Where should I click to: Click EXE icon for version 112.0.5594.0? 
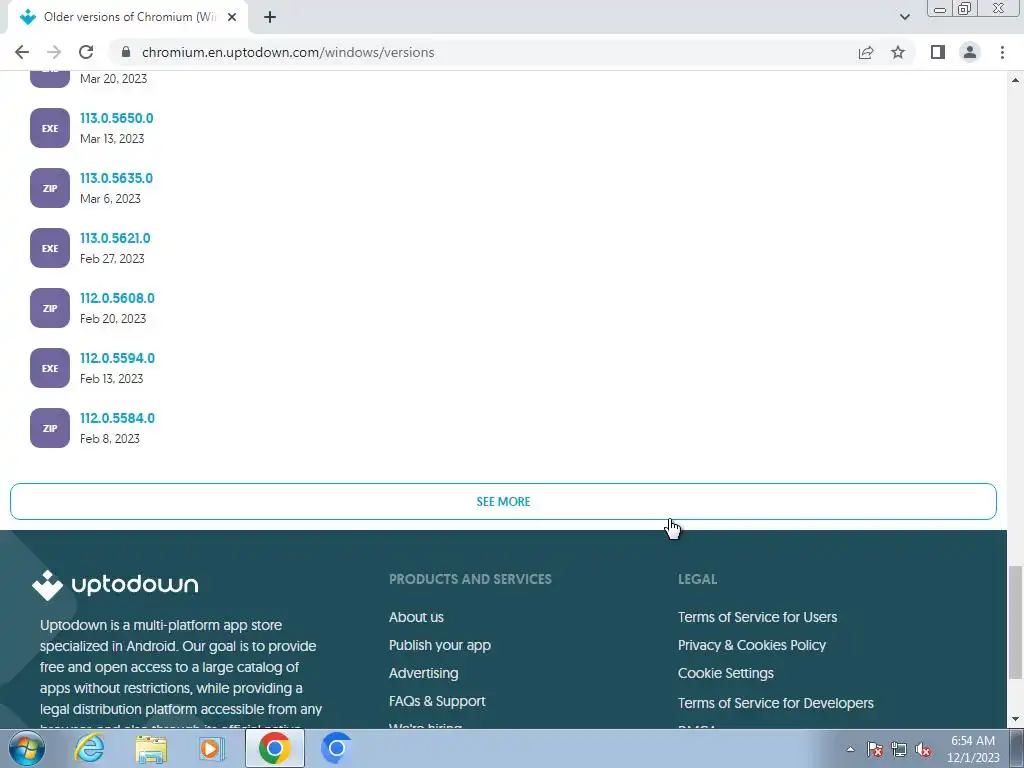click(x=50, y=368)
